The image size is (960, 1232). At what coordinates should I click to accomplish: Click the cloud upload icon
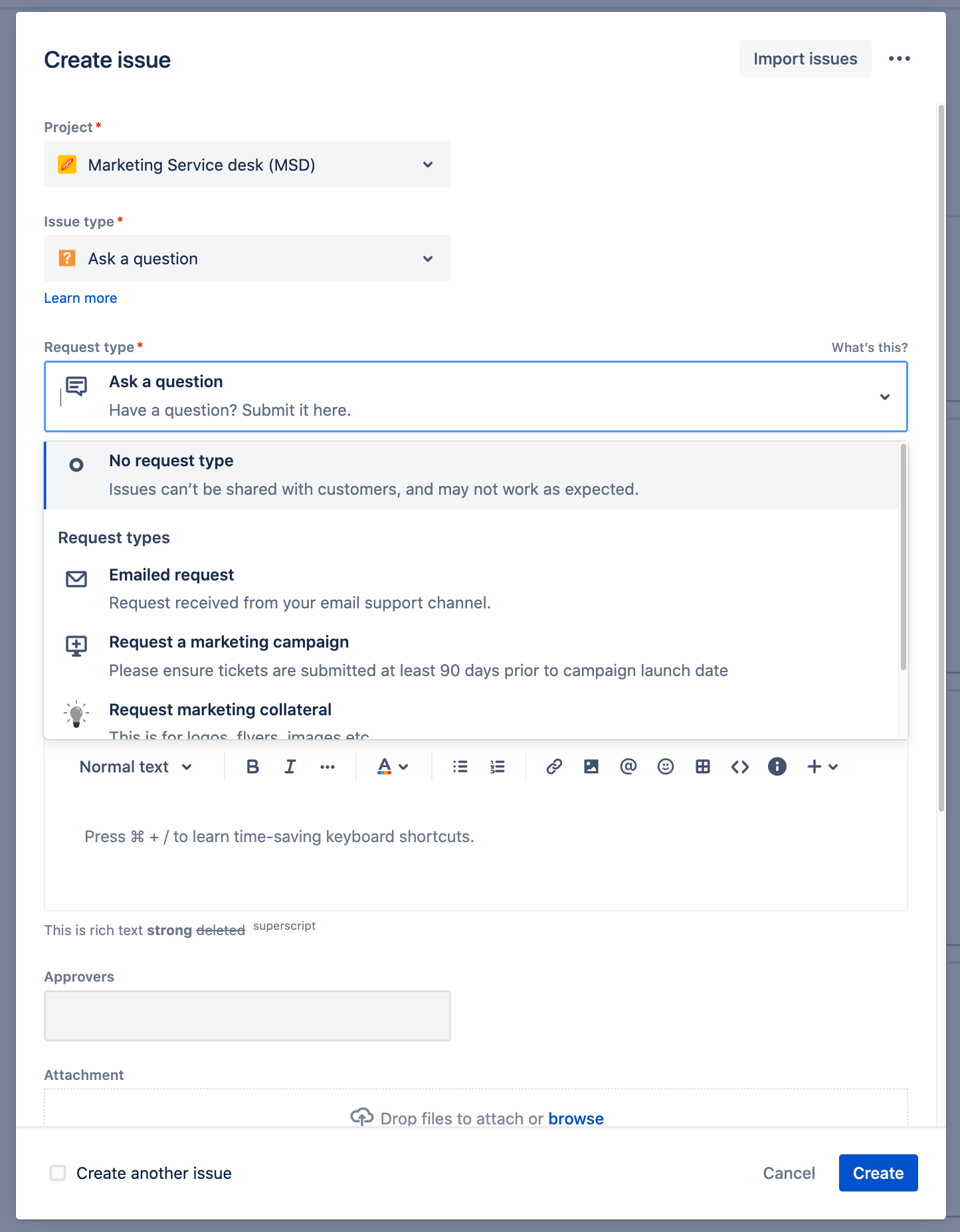point(362,1117)
